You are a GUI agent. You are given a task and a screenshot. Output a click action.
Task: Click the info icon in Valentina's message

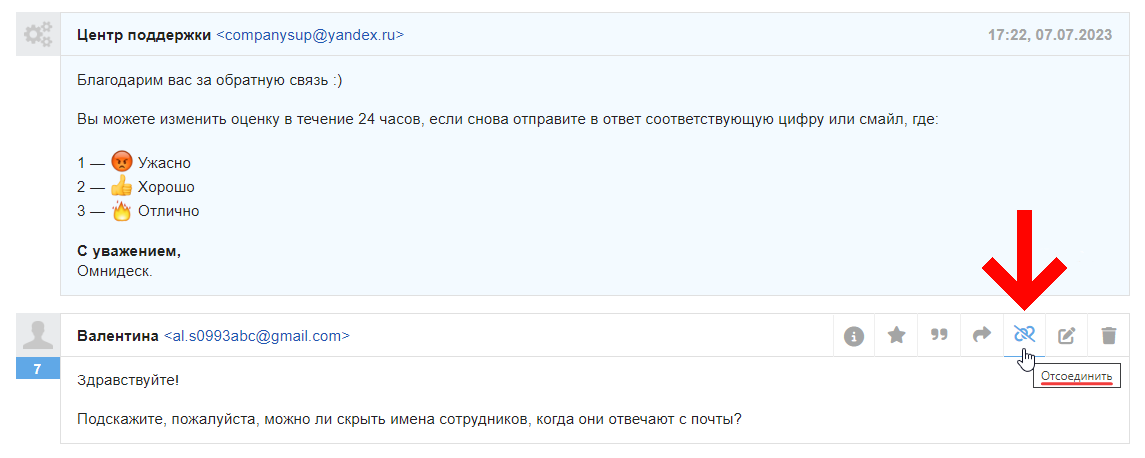[x=854, y=336]
